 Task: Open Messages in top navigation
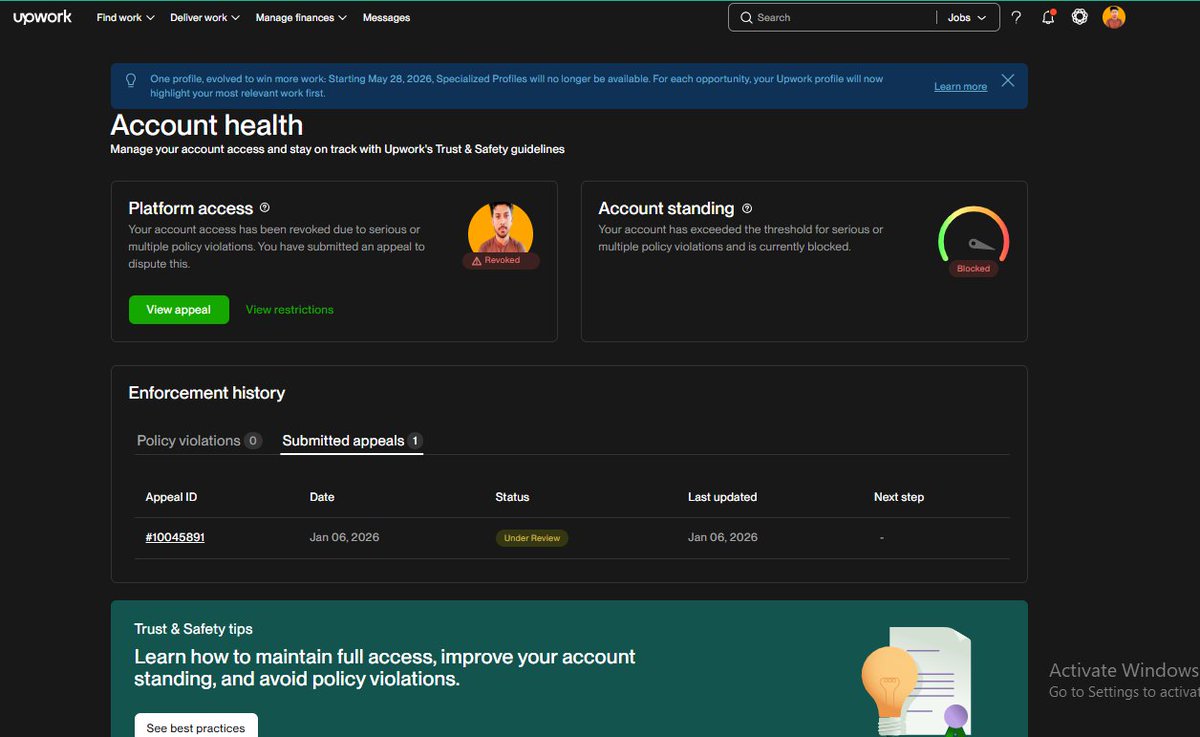coord(386,18)
